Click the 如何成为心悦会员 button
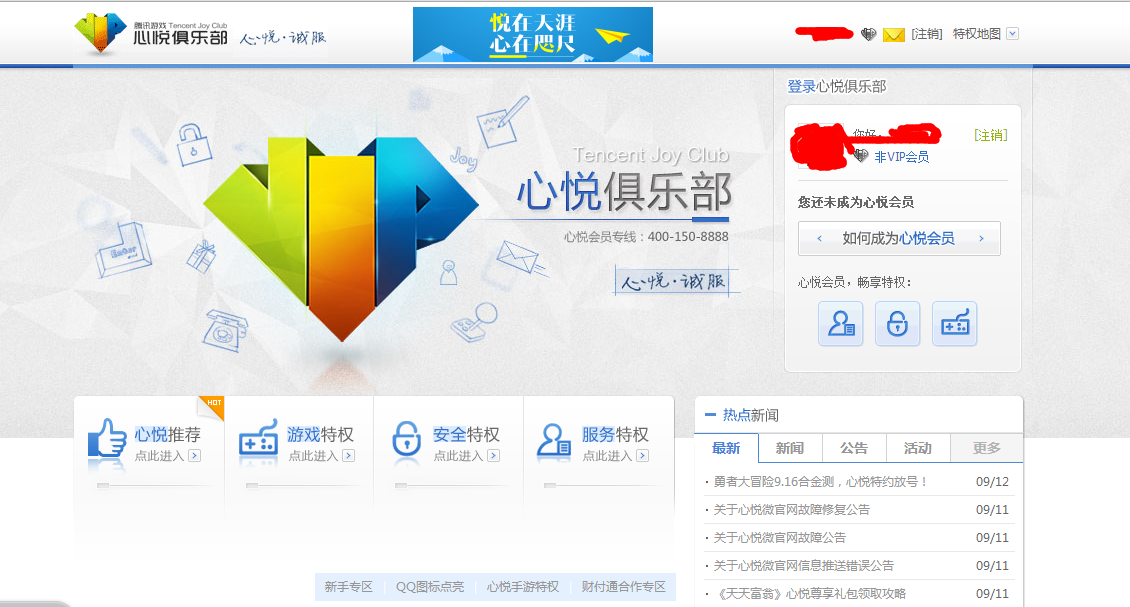The image size is (1130, 607). (899, 238)
